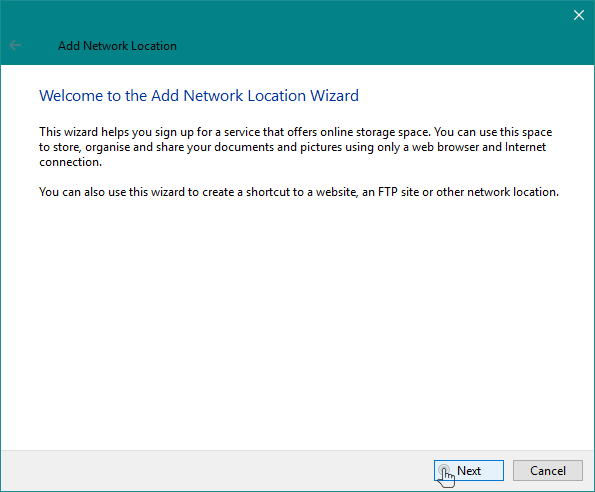Click the line starting "This wizard helps you"
595x492 pixels.
[296, 132]
